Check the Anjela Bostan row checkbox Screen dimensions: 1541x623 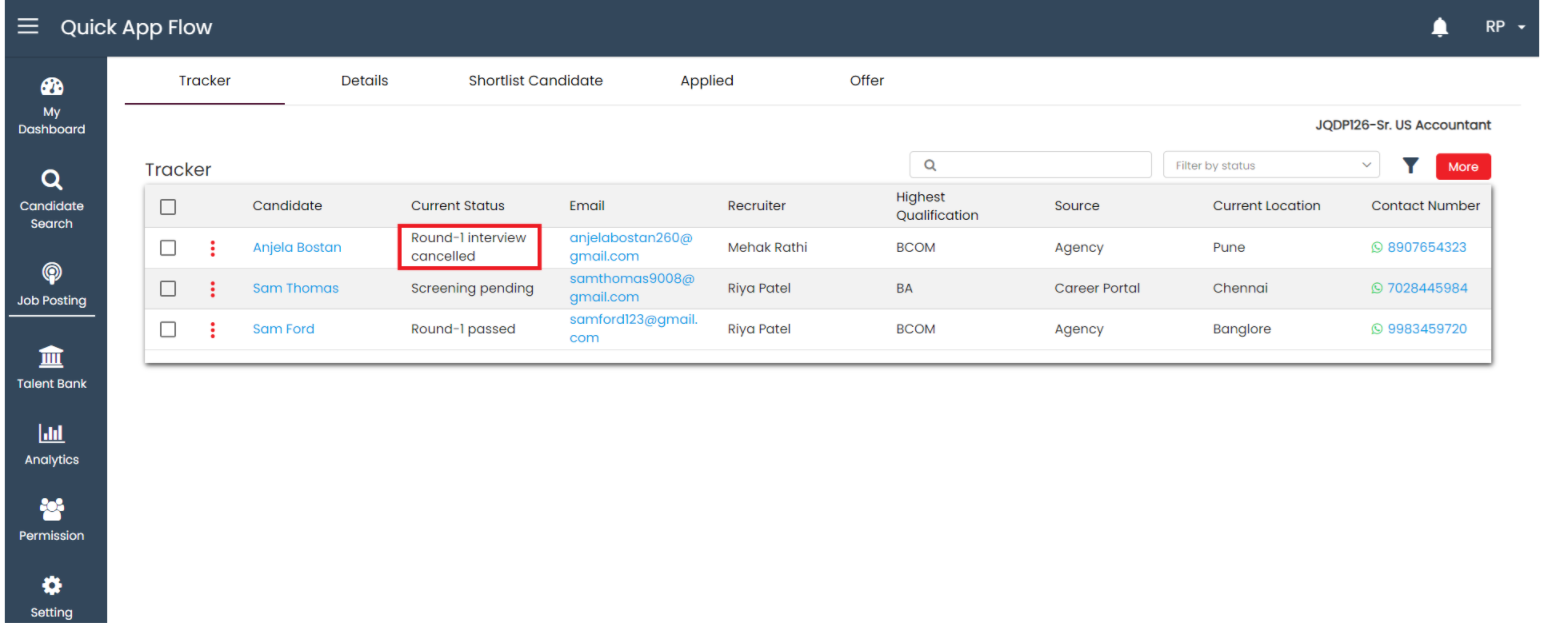(168, 248)
